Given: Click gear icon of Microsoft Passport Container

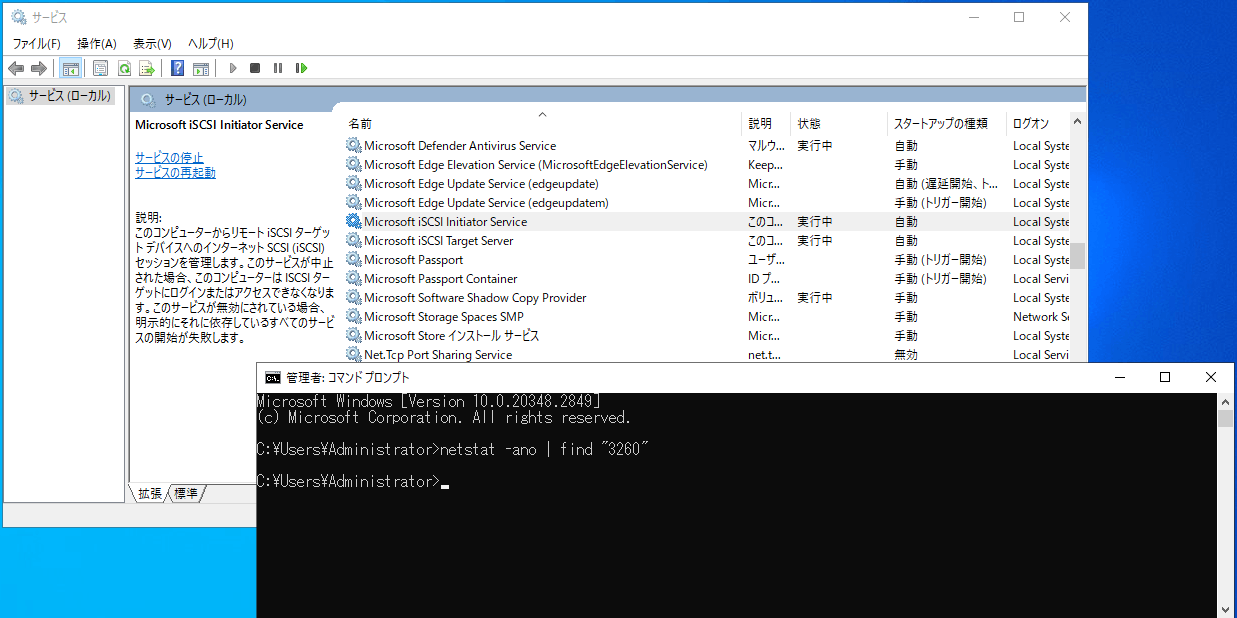Looking at the screenshot, I should click(x=353, y=278).
